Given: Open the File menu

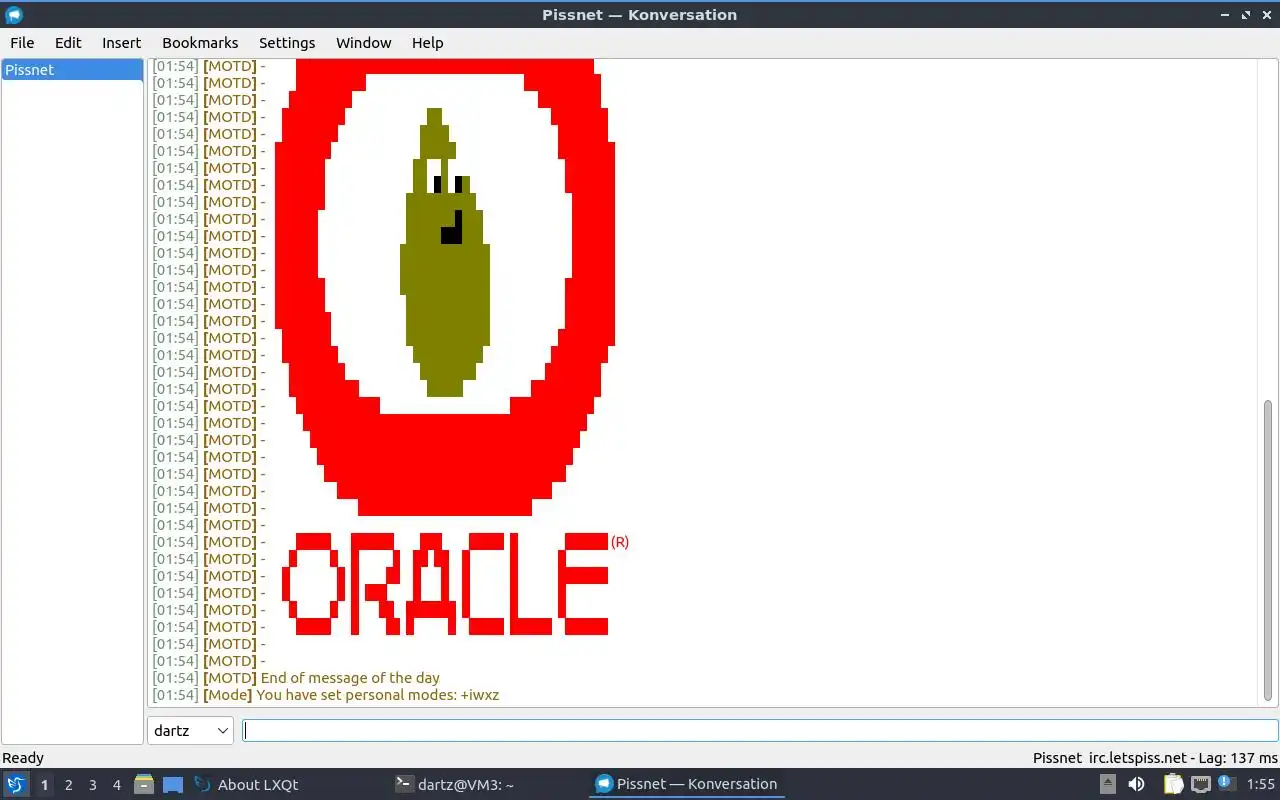Looking at the screenshot, I should (22, 43).
